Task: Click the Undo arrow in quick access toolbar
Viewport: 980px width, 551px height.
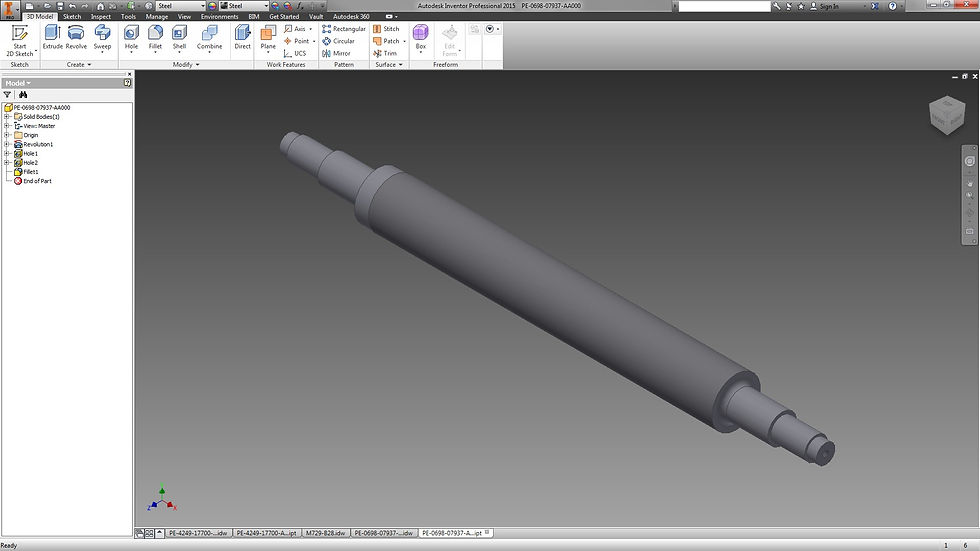Action: coord(72,6)
